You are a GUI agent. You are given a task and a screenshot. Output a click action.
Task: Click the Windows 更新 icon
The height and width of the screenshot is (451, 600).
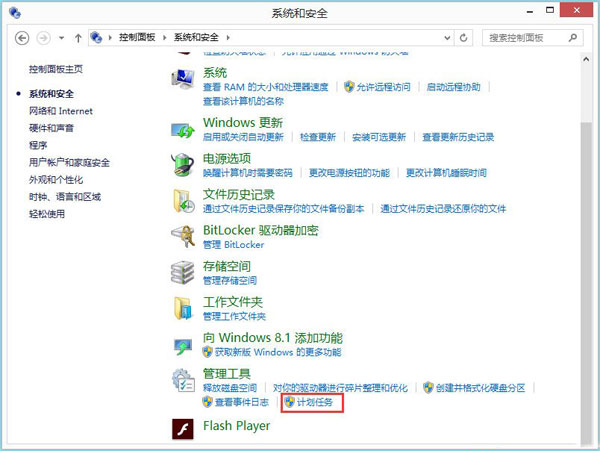point(183,129)
